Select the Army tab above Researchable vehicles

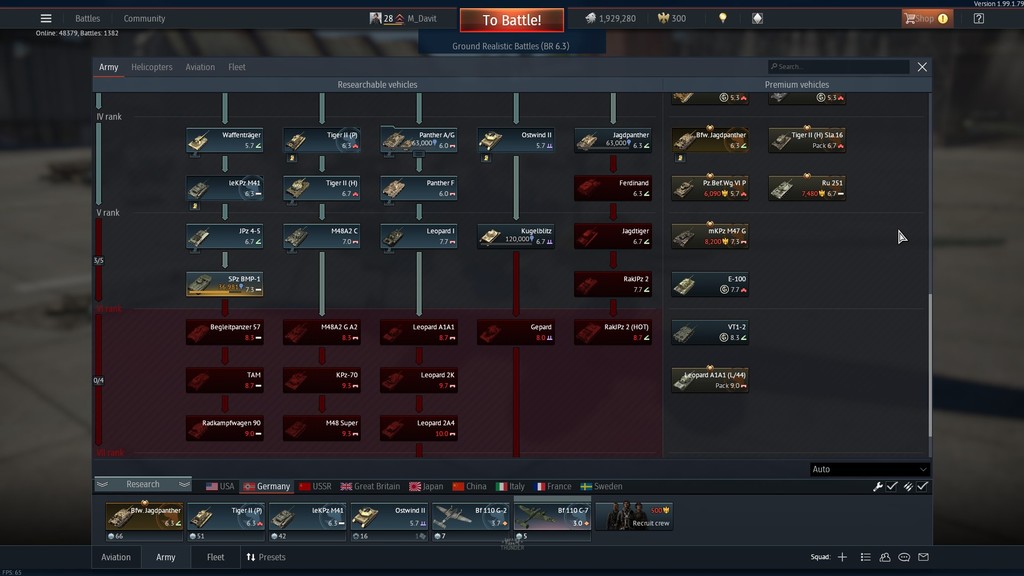pos(108,67)
